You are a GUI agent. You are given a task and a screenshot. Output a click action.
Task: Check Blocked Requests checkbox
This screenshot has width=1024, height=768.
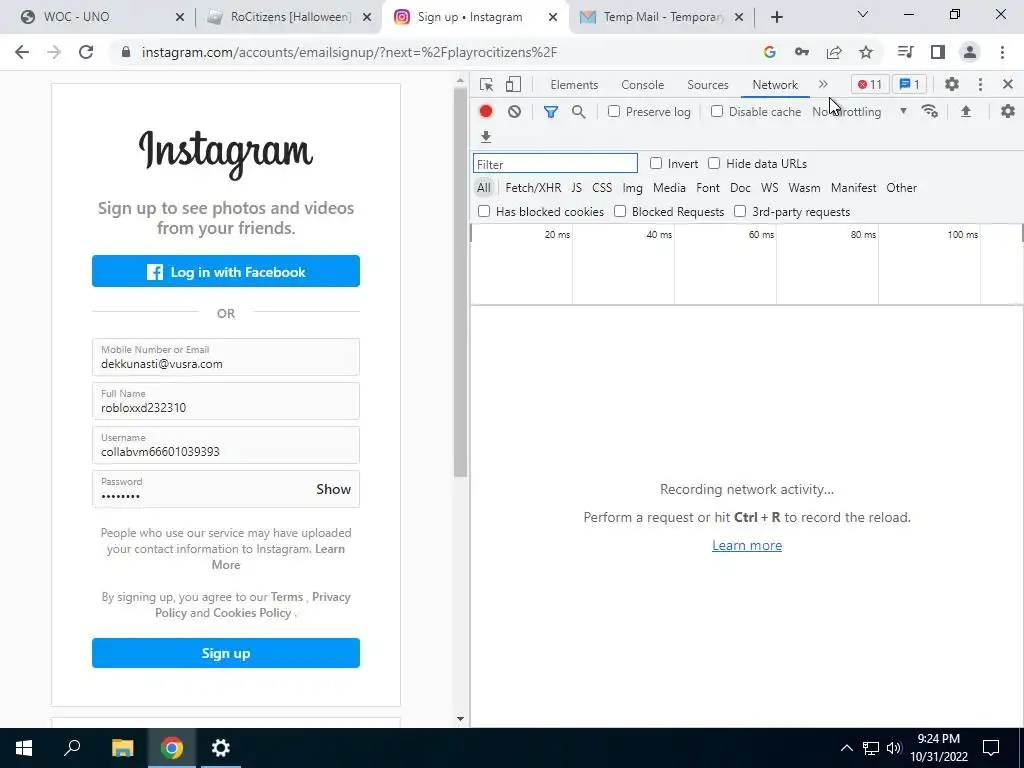(620, 211)
